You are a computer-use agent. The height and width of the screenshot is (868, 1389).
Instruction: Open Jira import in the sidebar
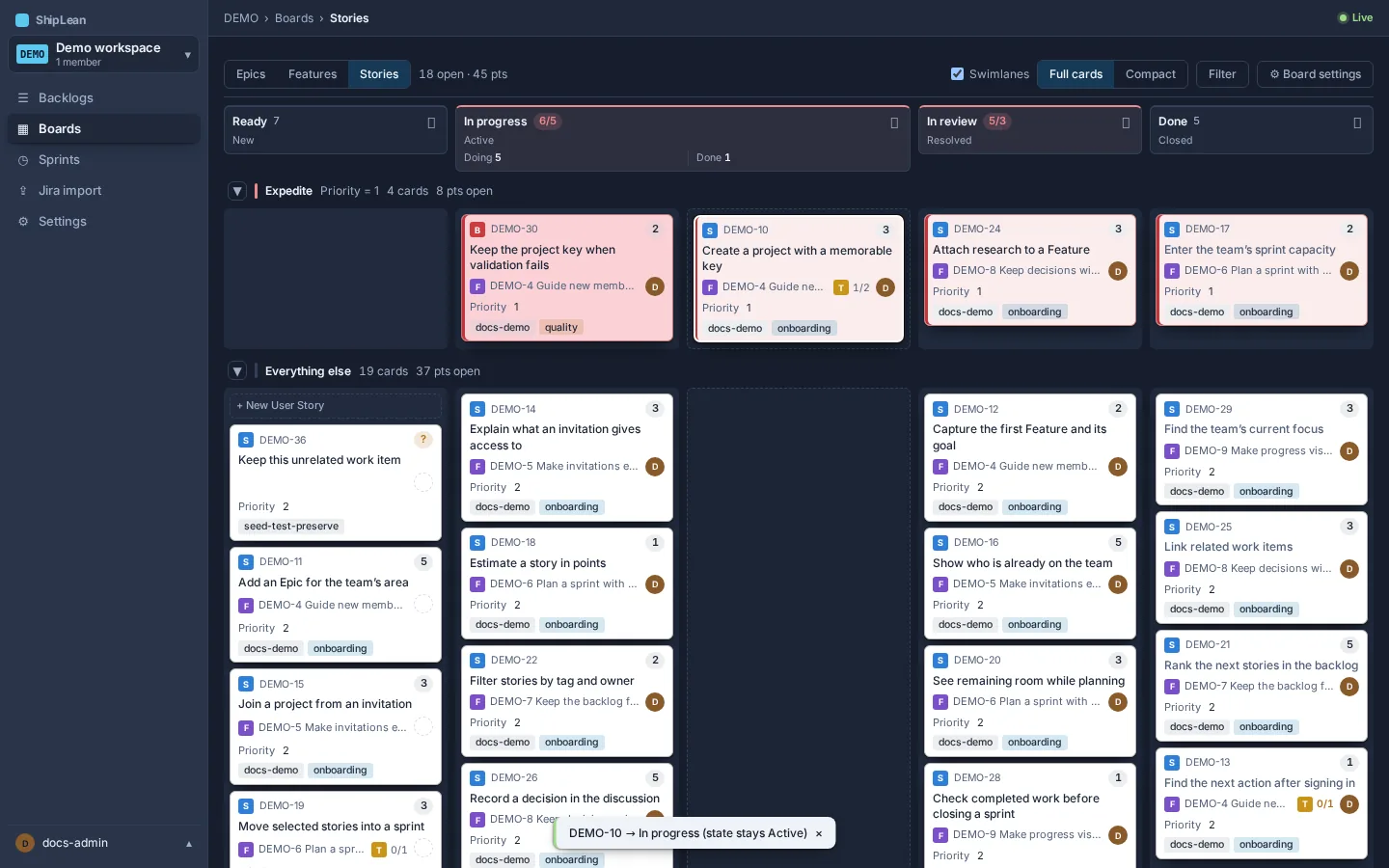click(104, 190)
